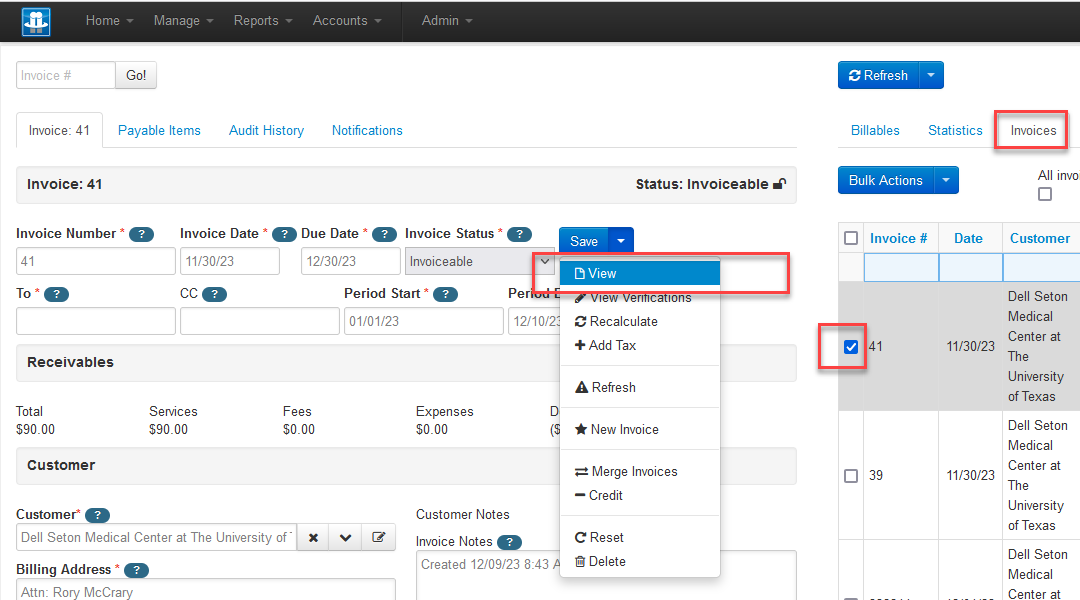This screenshot has height=600, width=1080.
Task: Open help icon for Billing Address
Action: click(136, 570)
